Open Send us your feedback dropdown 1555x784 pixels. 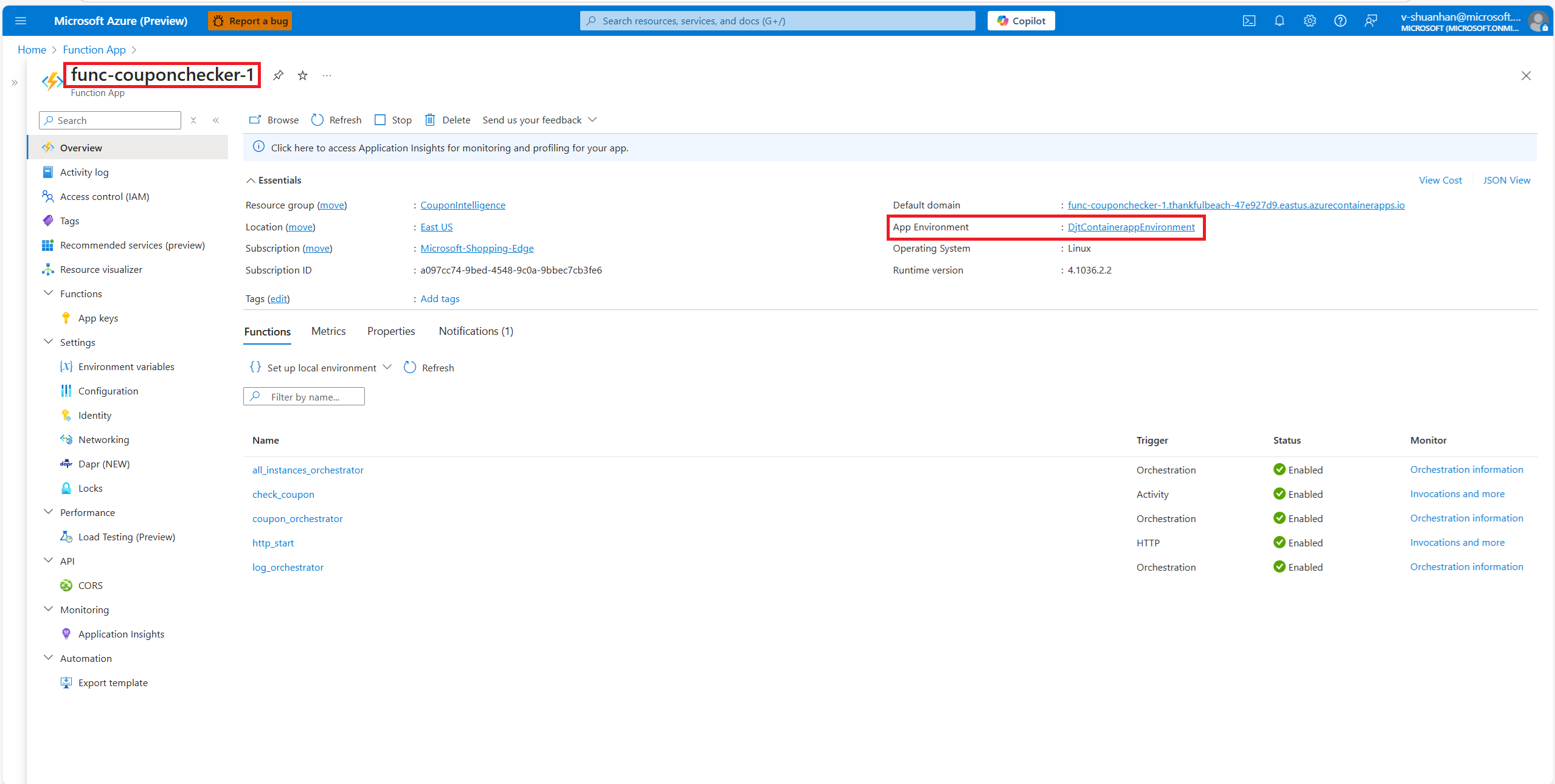click(x=539, y=120)
